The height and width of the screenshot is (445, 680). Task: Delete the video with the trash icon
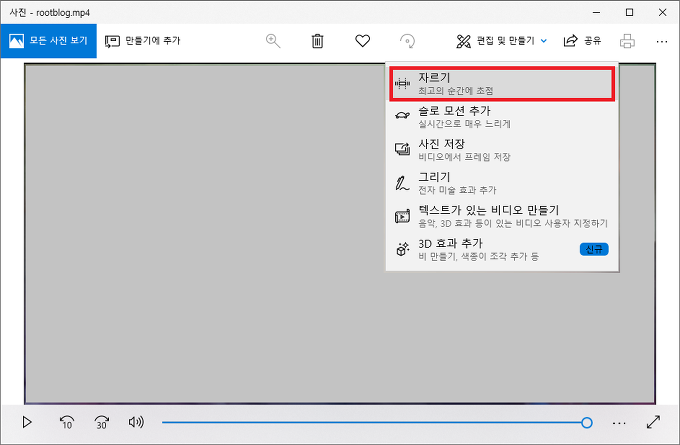coord(317,41)
